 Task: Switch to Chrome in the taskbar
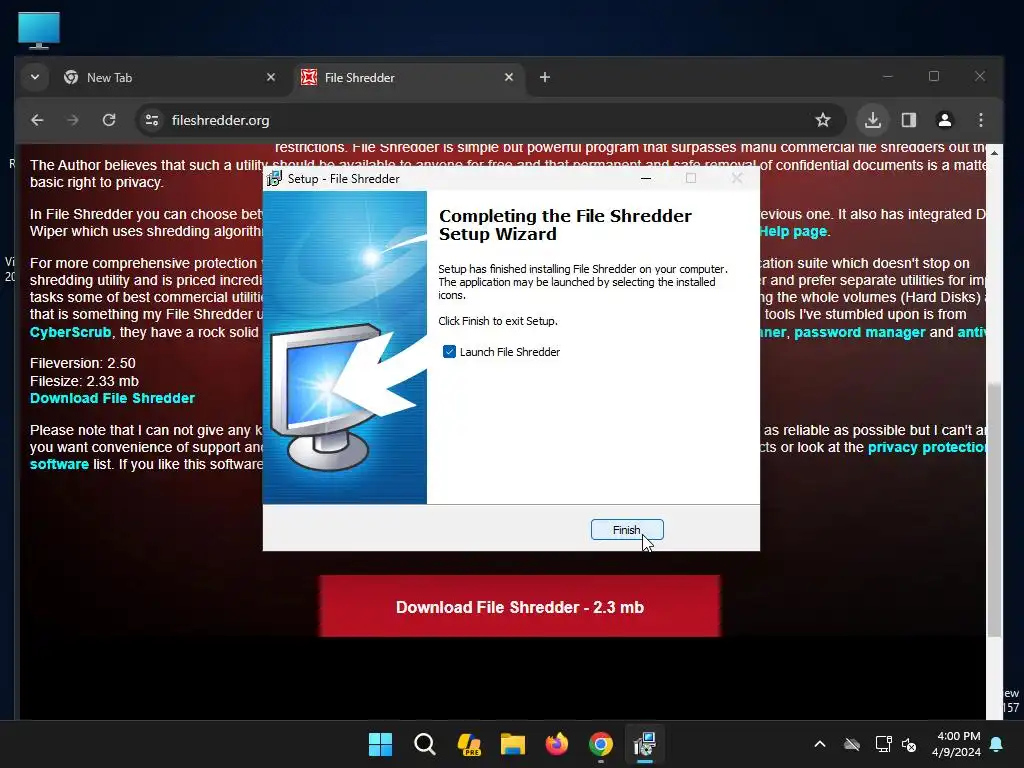[601, 744]
